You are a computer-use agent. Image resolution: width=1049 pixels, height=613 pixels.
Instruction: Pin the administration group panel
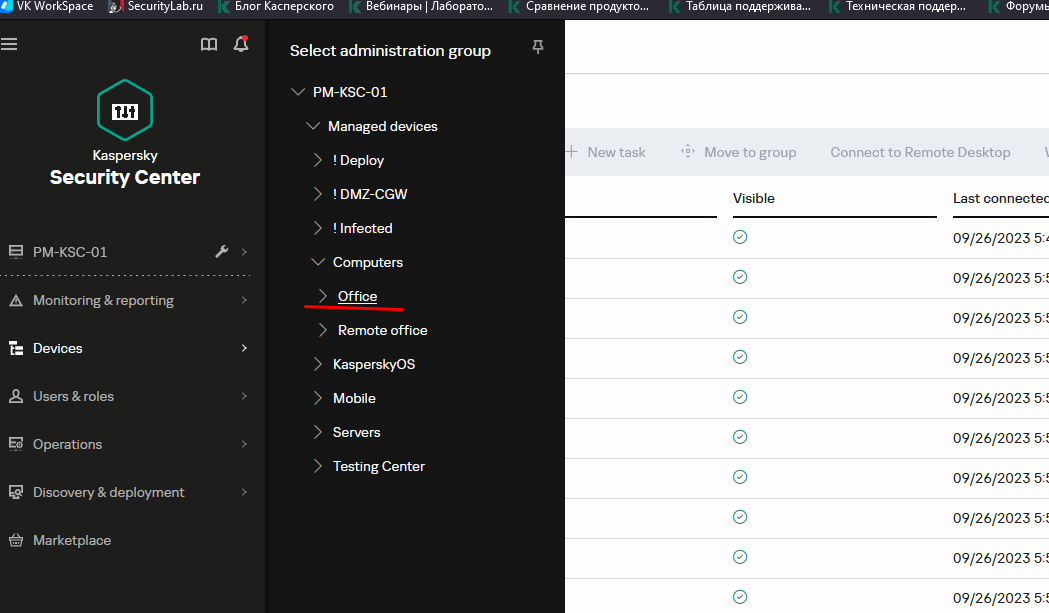tap(538, 47)
